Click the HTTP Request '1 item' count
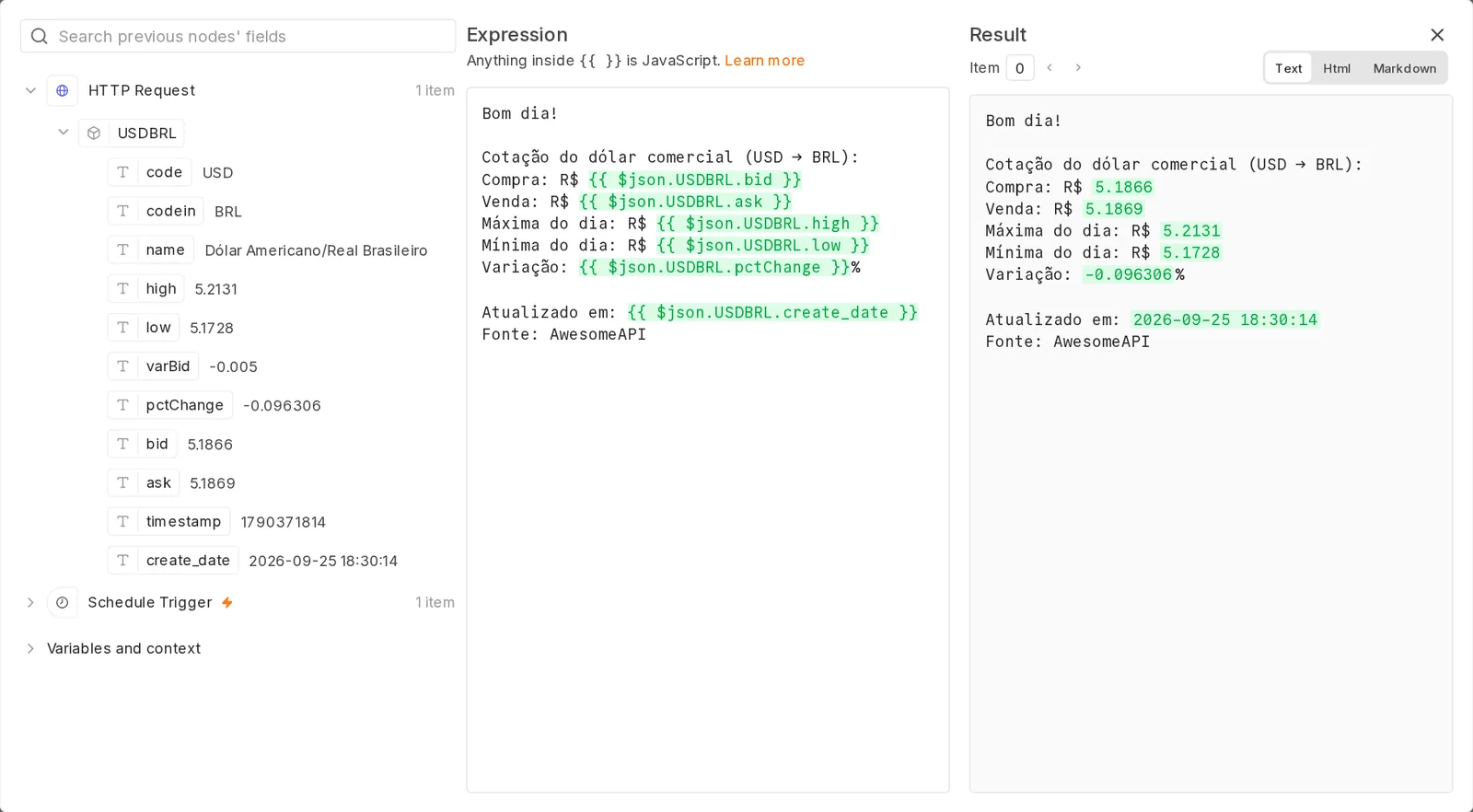The height and width of the screenshot is (812, 1473). pos(435,90)
